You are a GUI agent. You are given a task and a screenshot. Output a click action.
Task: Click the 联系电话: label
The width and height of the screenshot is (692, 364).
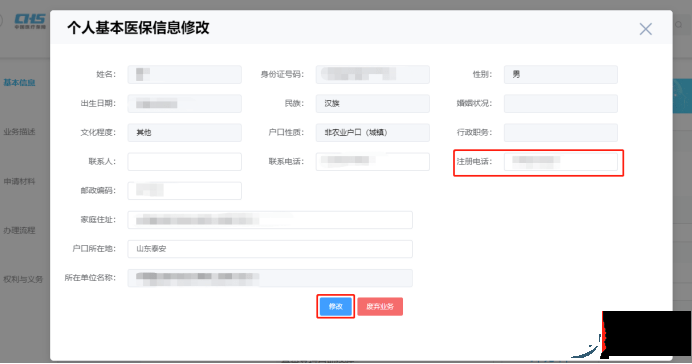point(286,161)
